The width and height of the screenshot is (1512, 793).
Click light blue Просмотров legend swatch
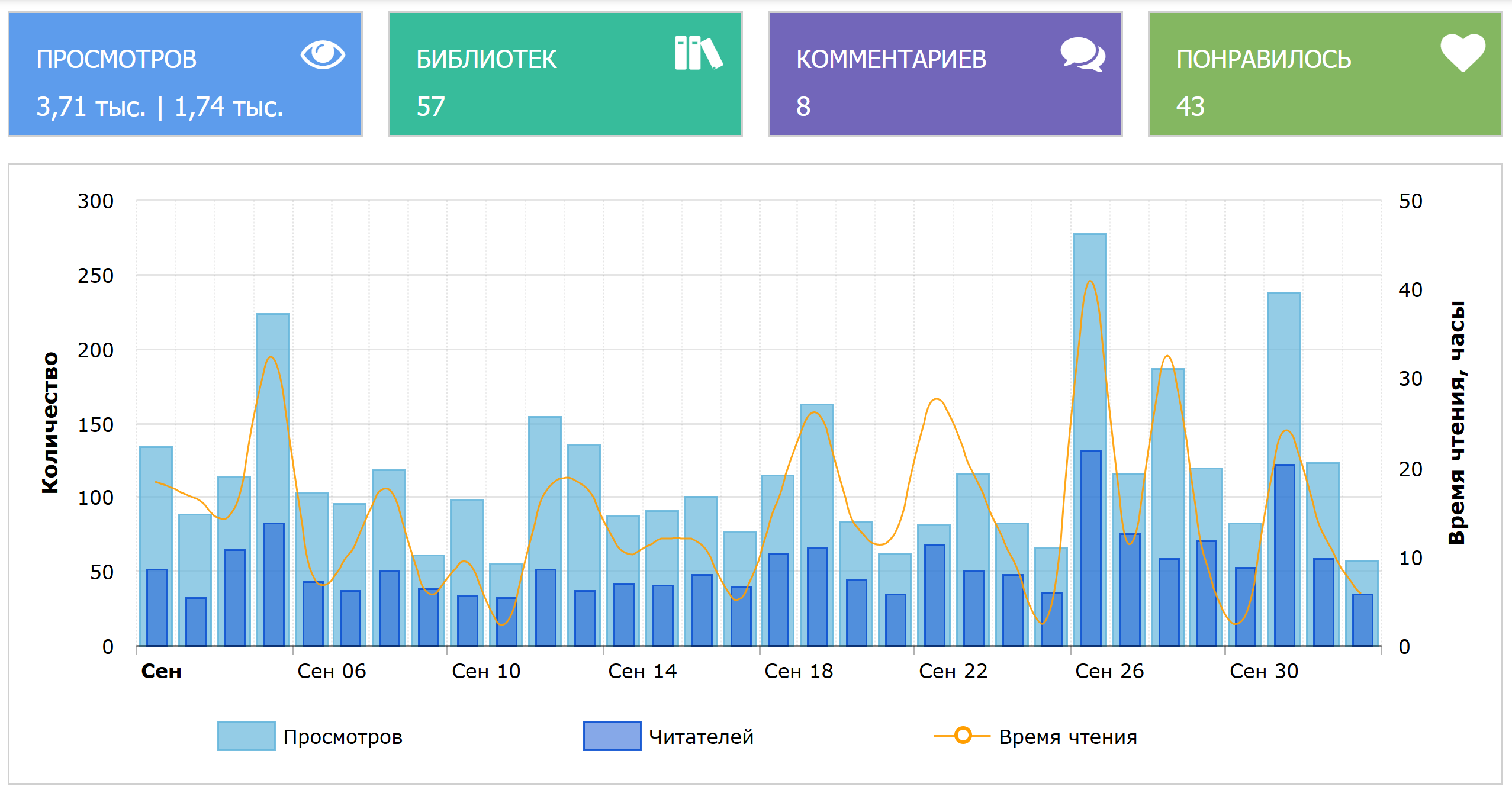pos(246,736)
